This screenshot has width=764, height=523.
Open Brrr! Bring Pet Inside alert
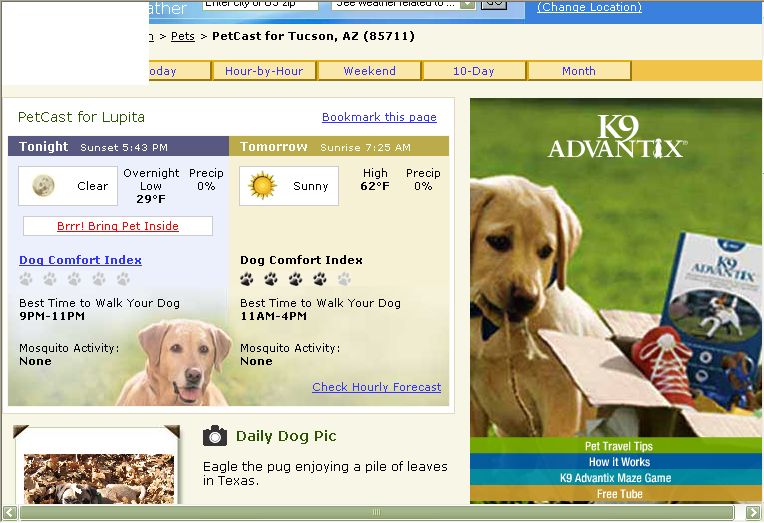coord(118,226)
